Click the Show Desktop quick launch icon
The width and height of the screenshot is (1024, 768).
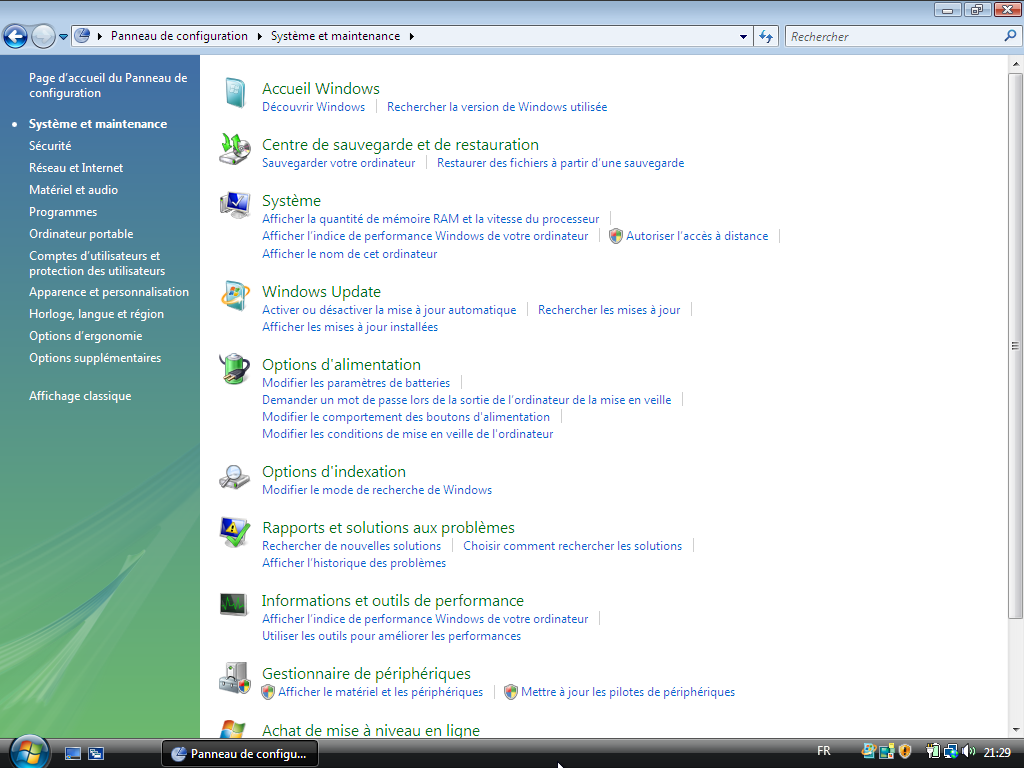[x=72, y=754]
